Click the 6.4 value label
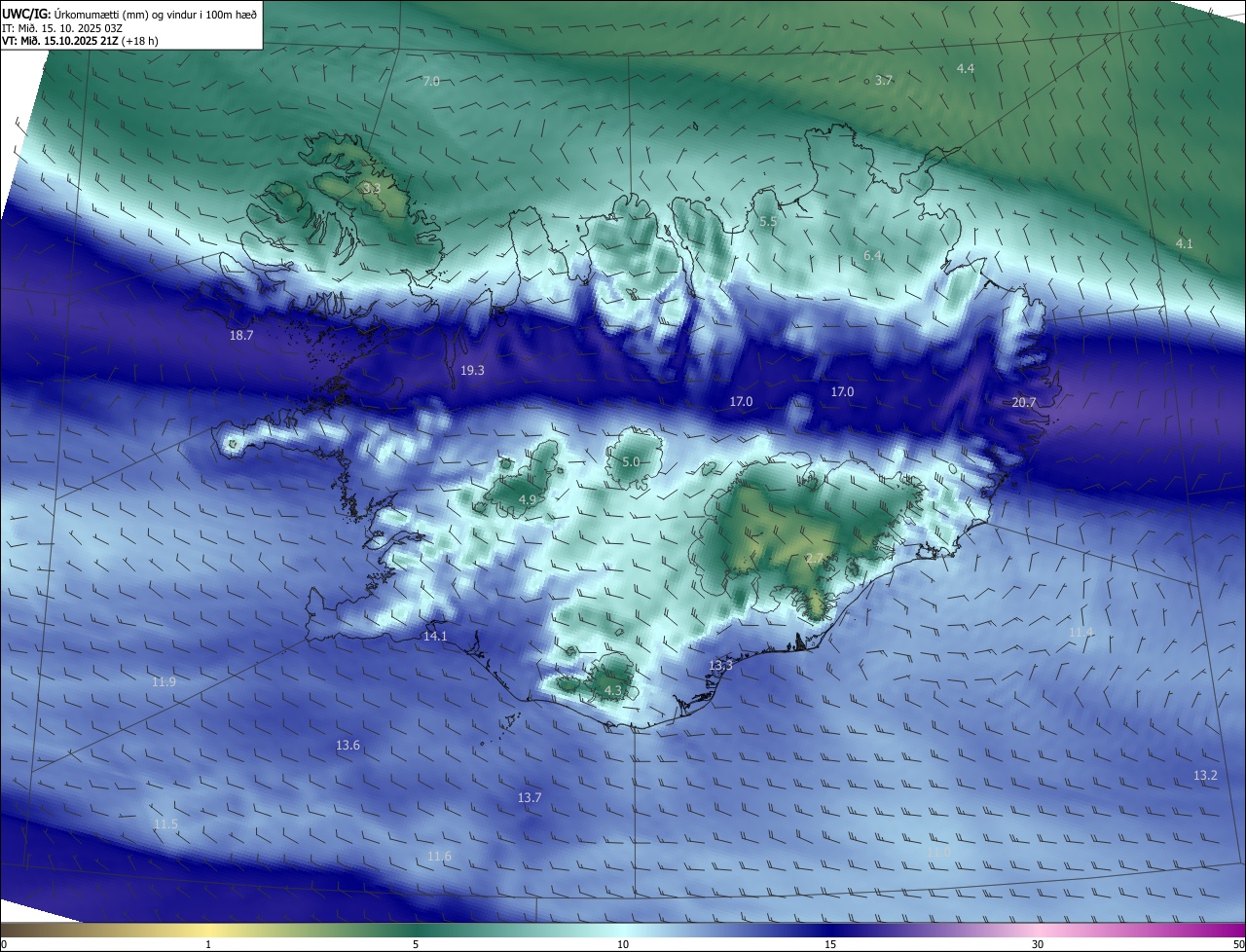The width and height of the screenshot is (1246, 952). pyautogui.click(x=873, y=256)
